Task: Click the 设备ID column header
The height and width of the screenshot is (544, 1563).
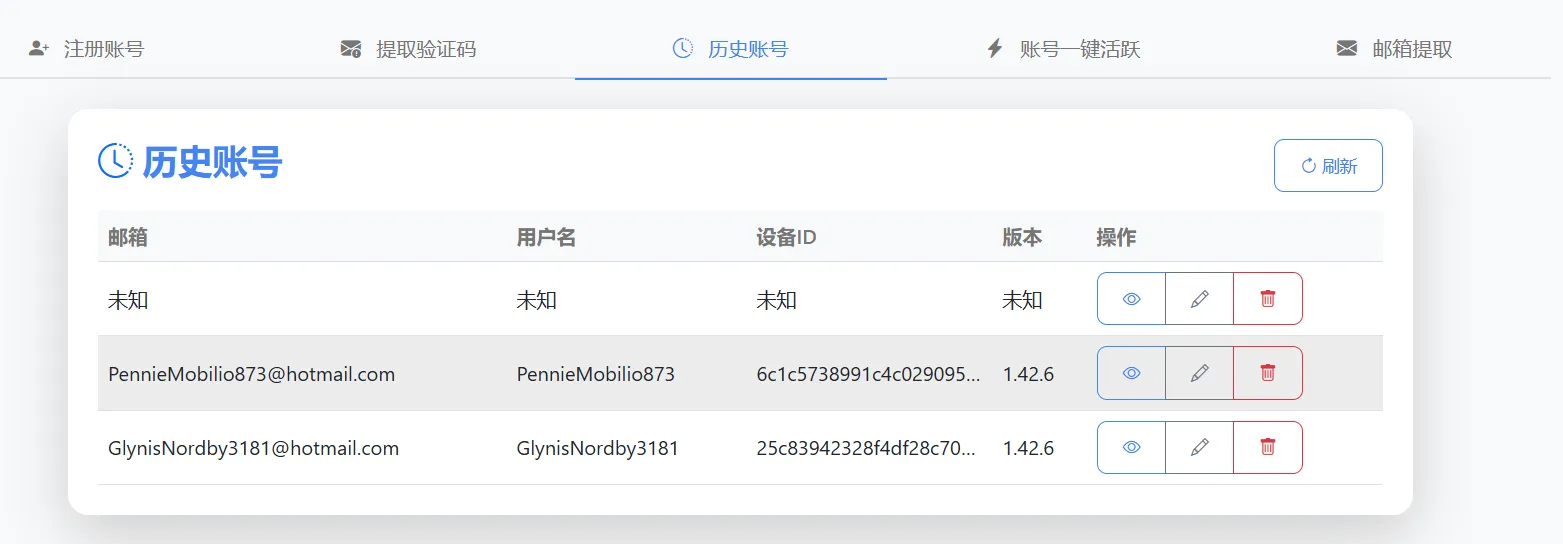Action: 786,237
